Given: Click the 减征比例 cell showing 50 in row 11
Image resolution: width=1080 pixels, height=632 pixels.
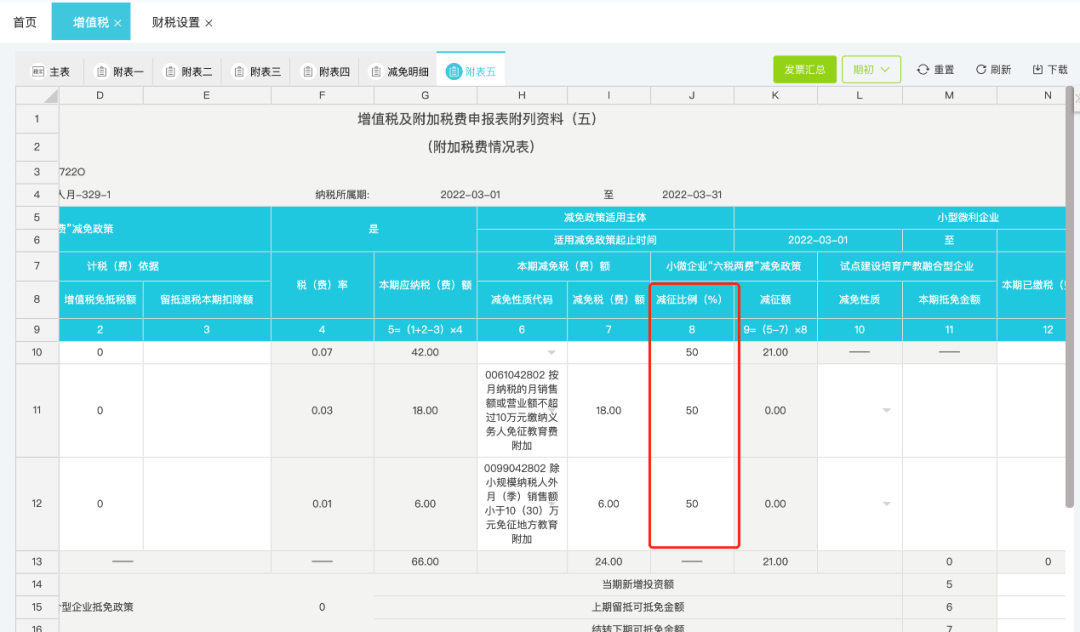Looking at the screenshot, I should coord(692,410).
